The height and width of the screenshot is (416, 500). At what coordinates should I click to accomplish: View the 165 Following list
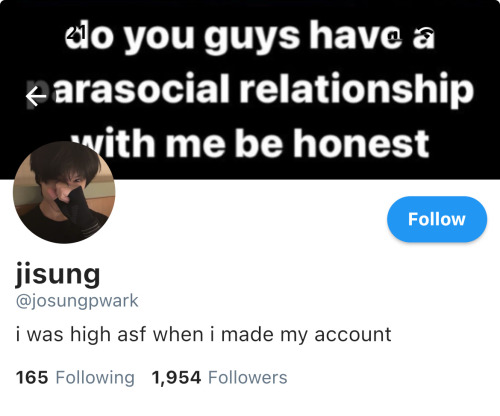(x=75, y=377)
